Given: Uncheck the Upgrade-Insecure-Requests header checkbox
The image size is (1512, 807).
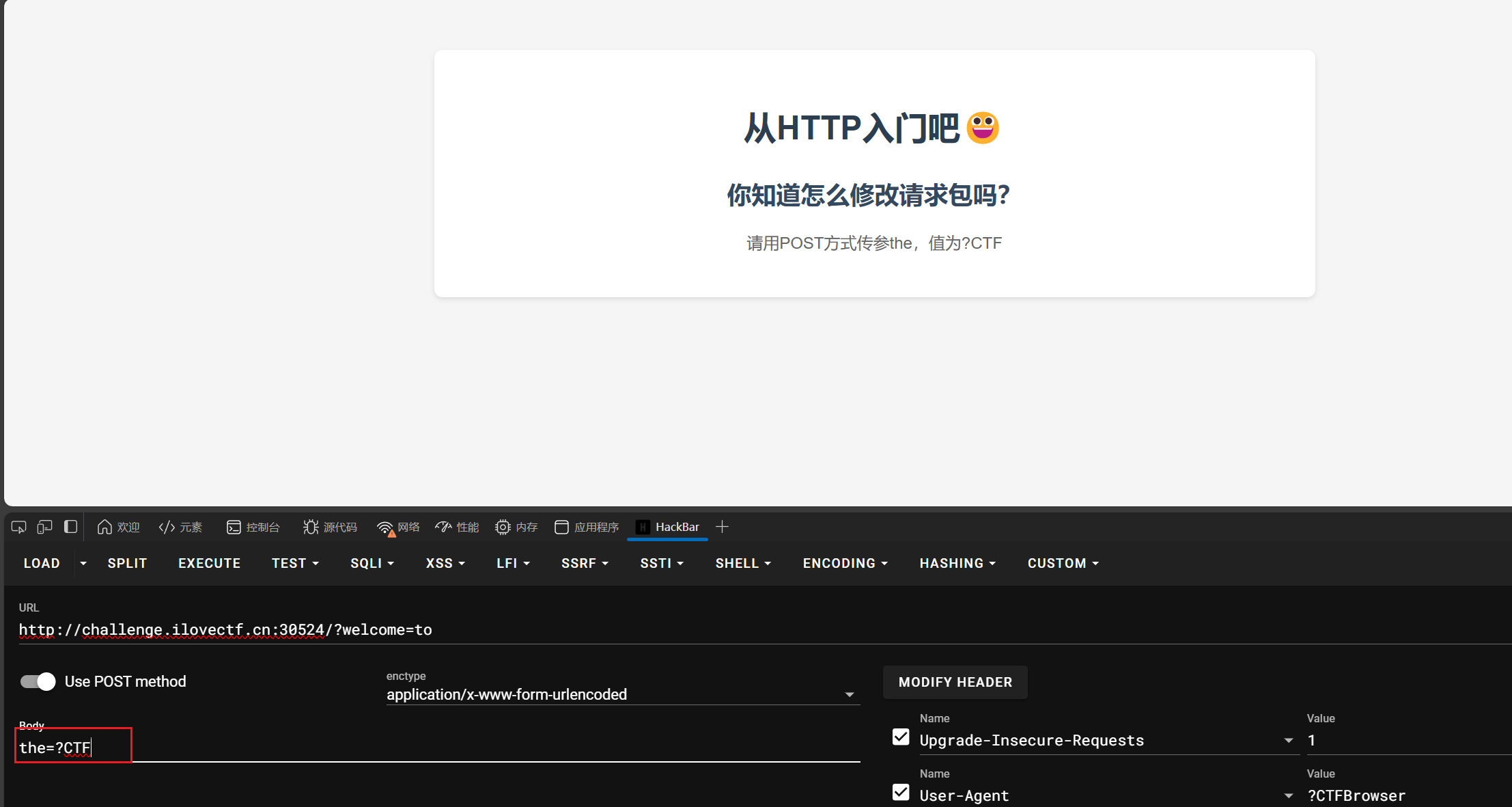Looking at the screenshot, I should point(901,737).
